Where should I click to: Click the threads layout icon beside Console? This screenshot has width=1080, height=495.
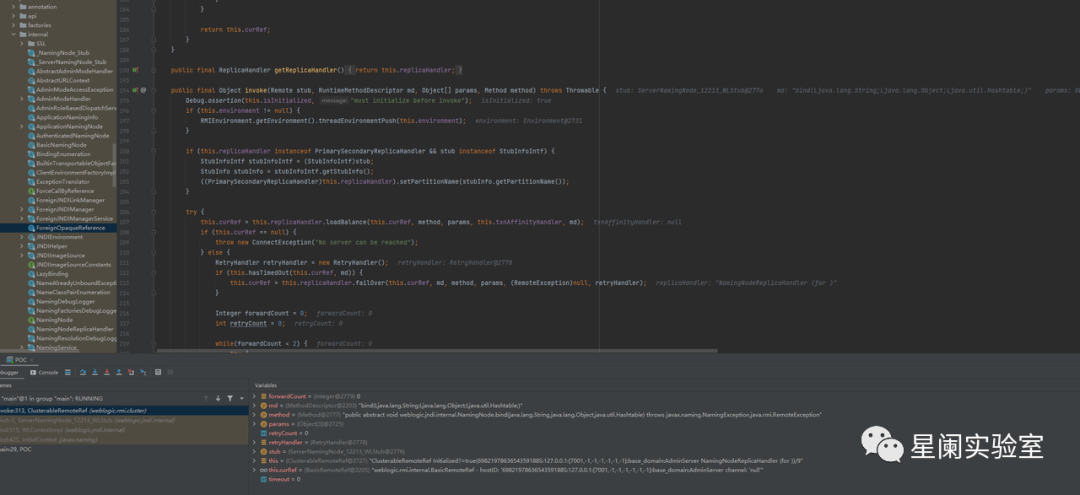click(x=68, y=372)
